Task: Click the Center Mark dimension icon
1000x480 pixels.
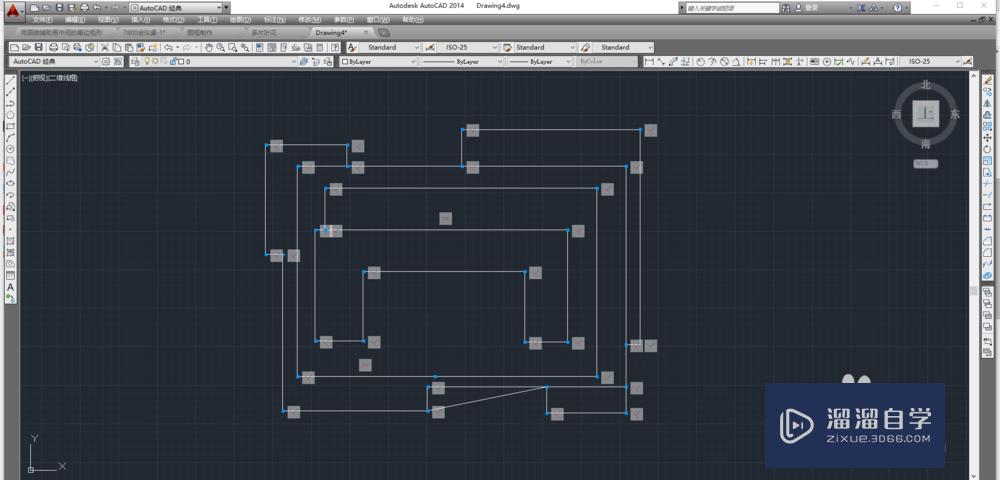Action: [x=827, y=62]
